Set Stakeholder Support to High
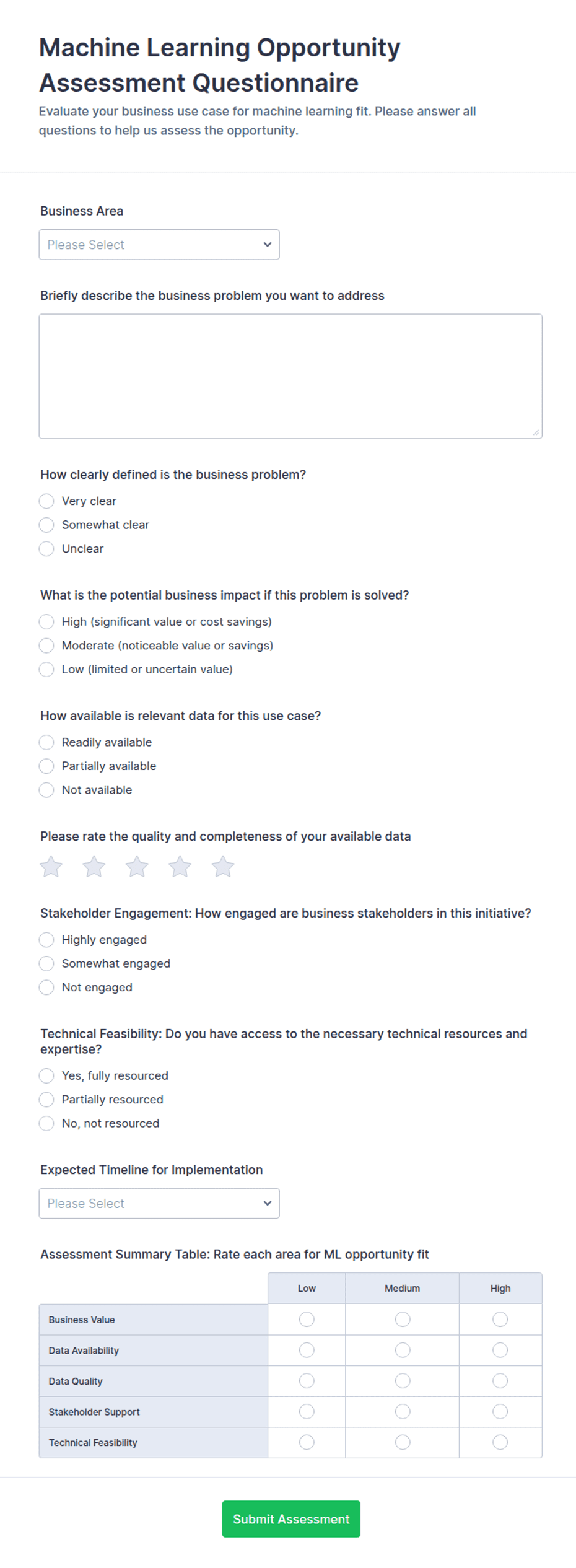This screenshot has height=1568, width=576. [x=500, y=1412]
